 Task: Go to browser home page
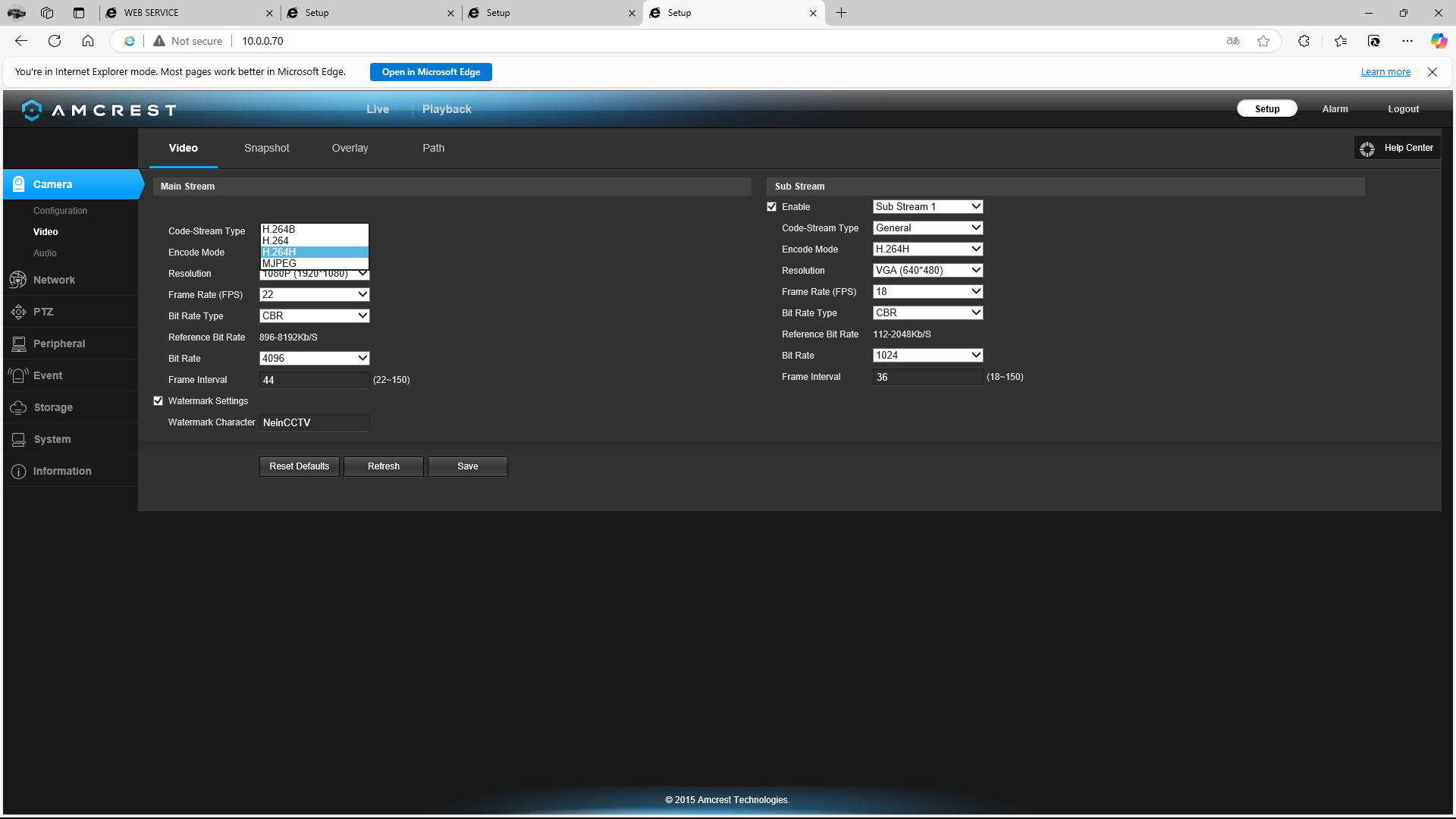pyautogui.click(x=88, y=41)
